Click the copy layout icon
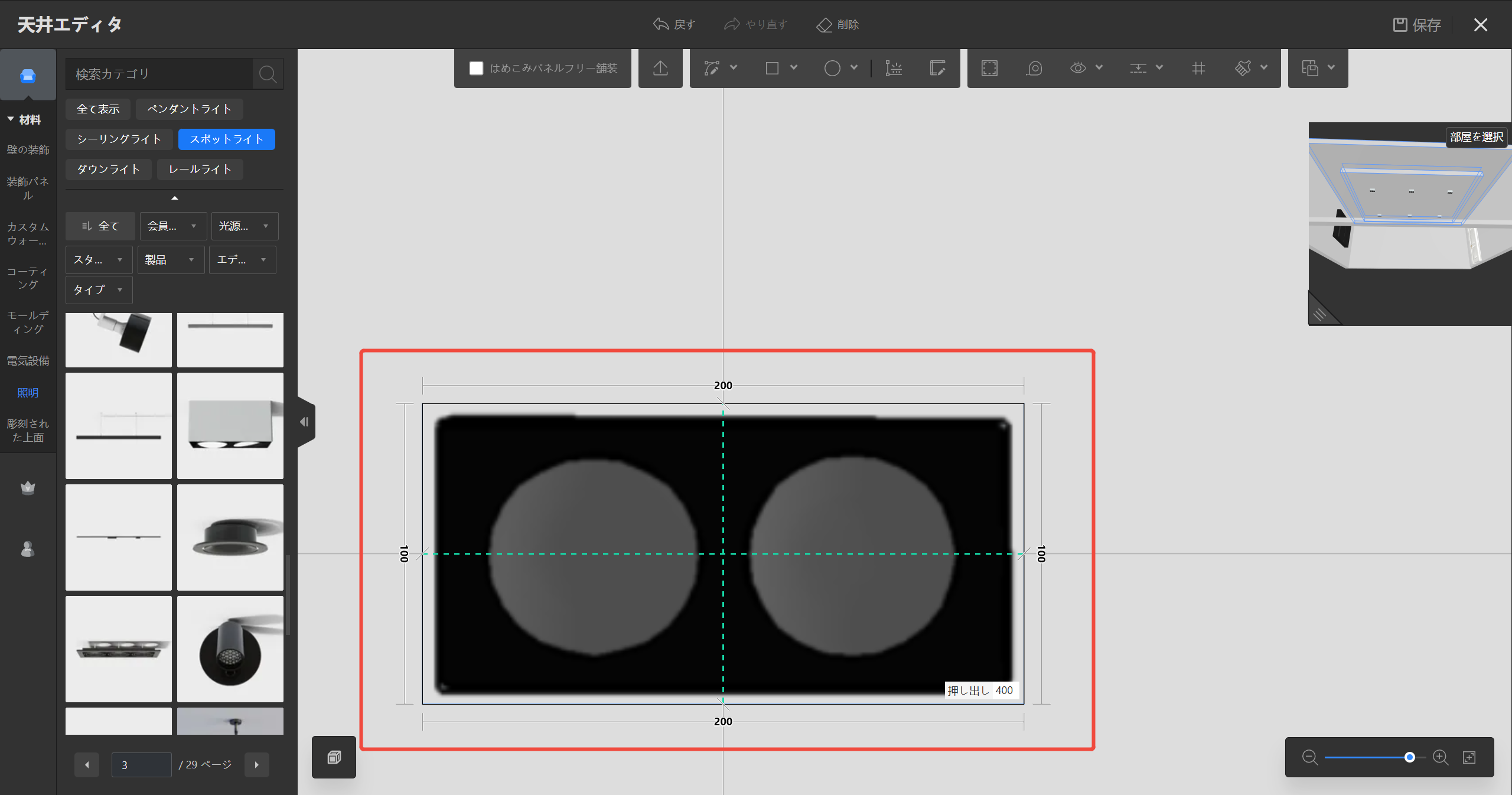 click(x=1310, y=69)
